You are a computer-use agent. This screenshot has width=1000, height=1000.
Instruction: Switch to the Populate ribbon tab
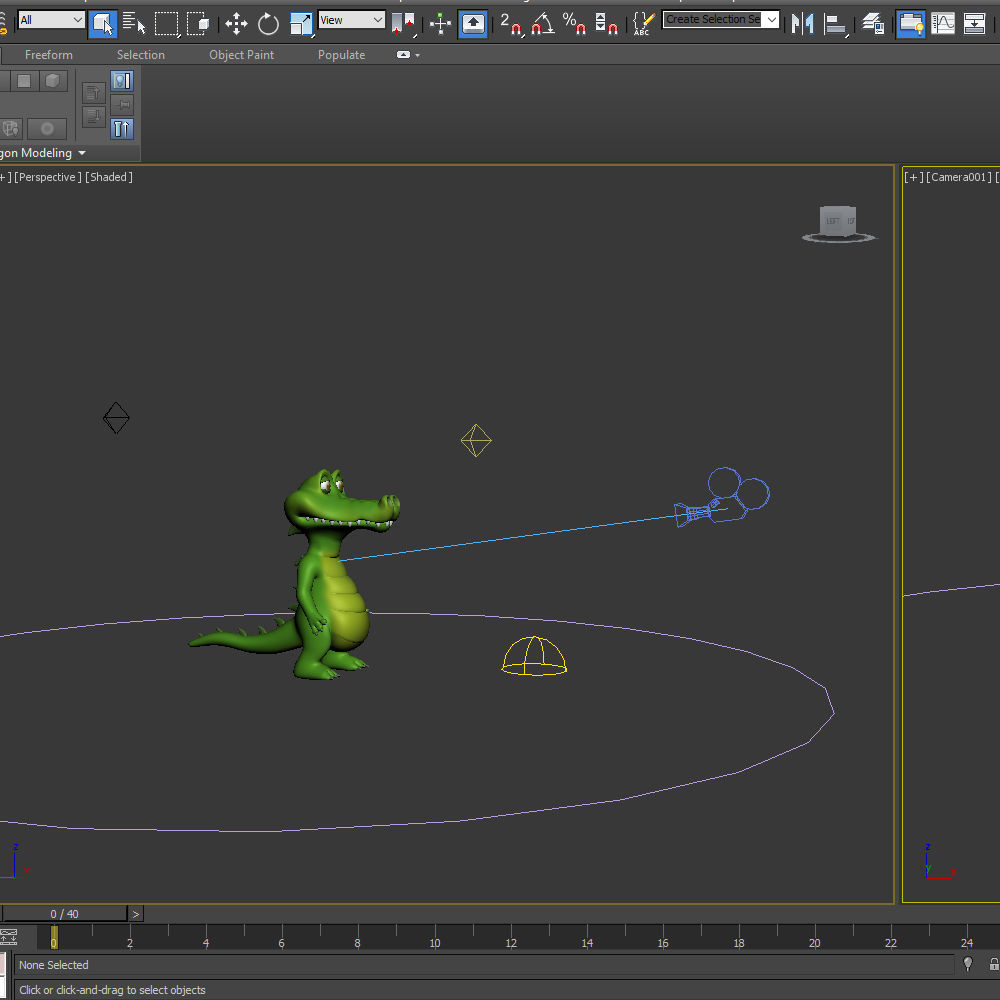pos(342,55)
